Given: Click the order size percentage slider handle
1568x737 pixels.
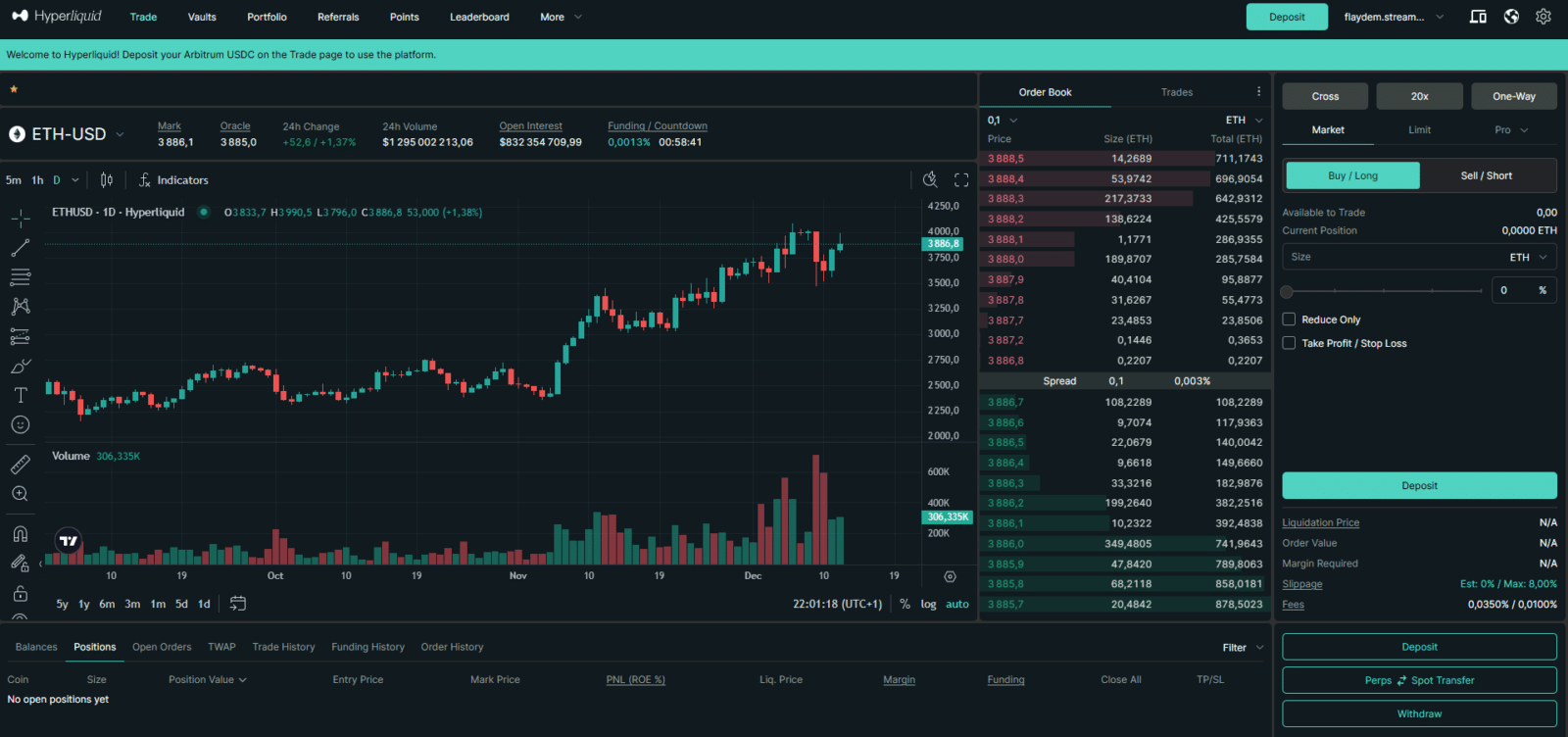Looking at the screenshot, I should [x=1287, y=291].
